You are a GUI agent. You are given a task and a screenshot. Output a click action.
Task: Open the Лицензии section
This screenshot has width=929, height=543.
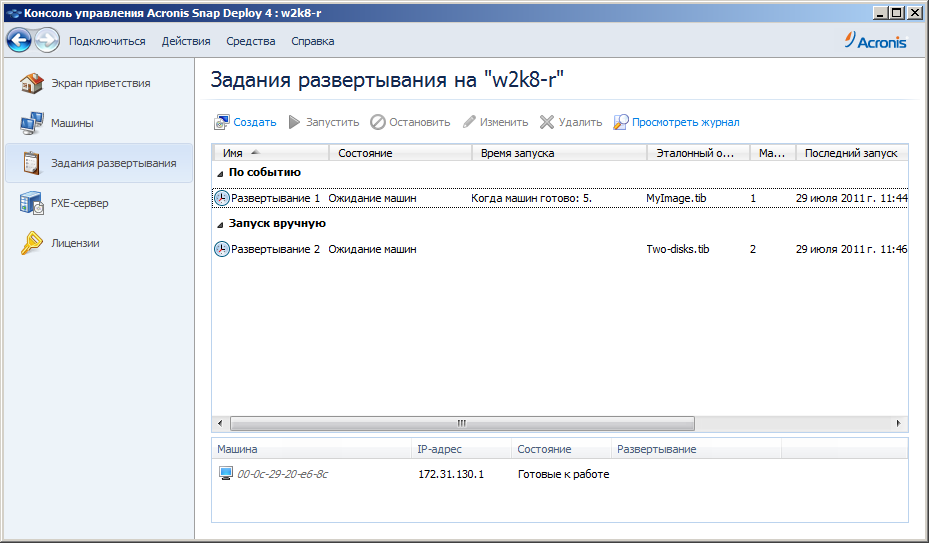pyautogui.click(x=75, y=243)
